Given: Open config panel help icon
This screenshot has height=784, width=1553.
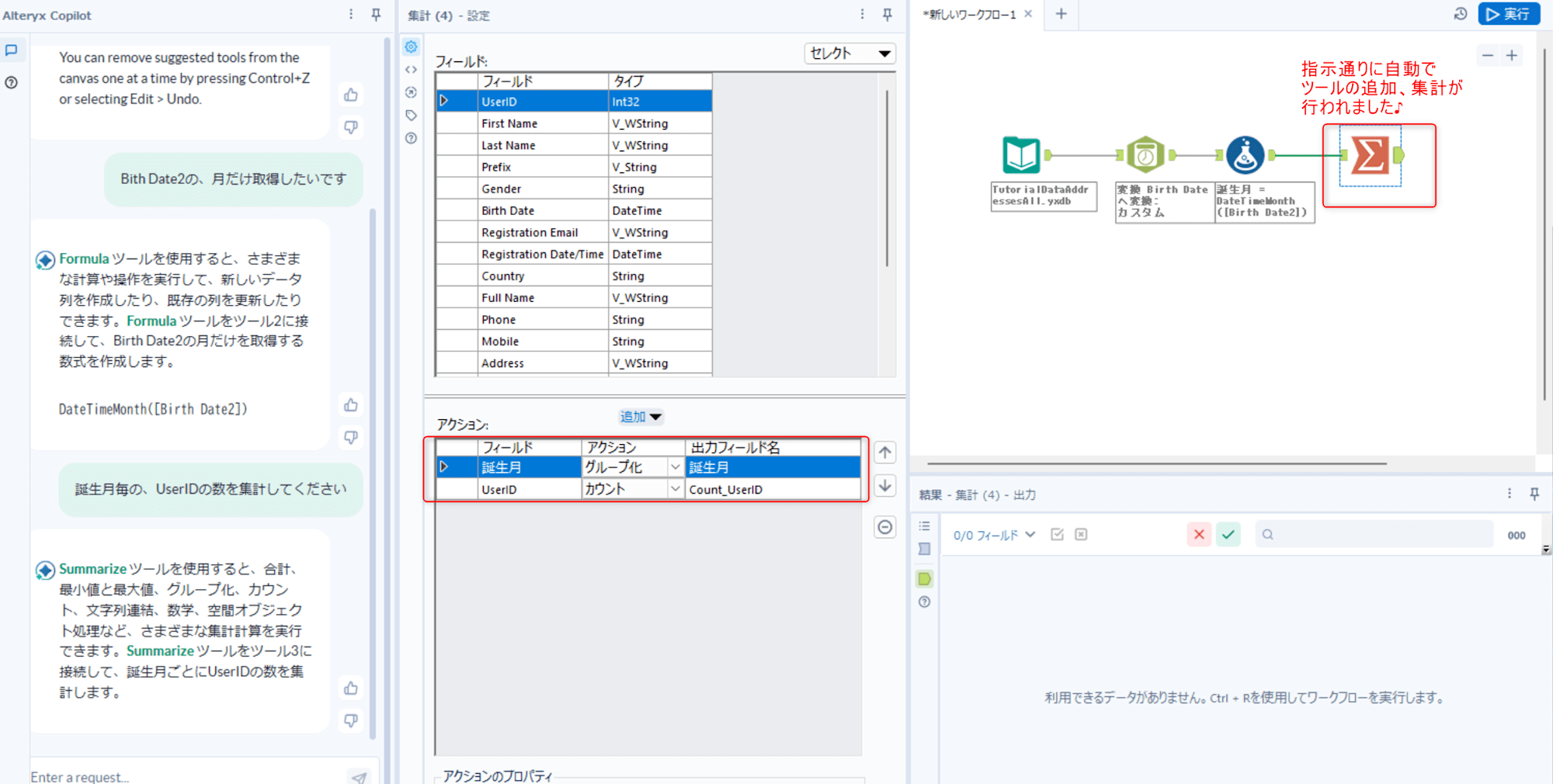Looking at the screenshot, I should click(x=411, y=138).
